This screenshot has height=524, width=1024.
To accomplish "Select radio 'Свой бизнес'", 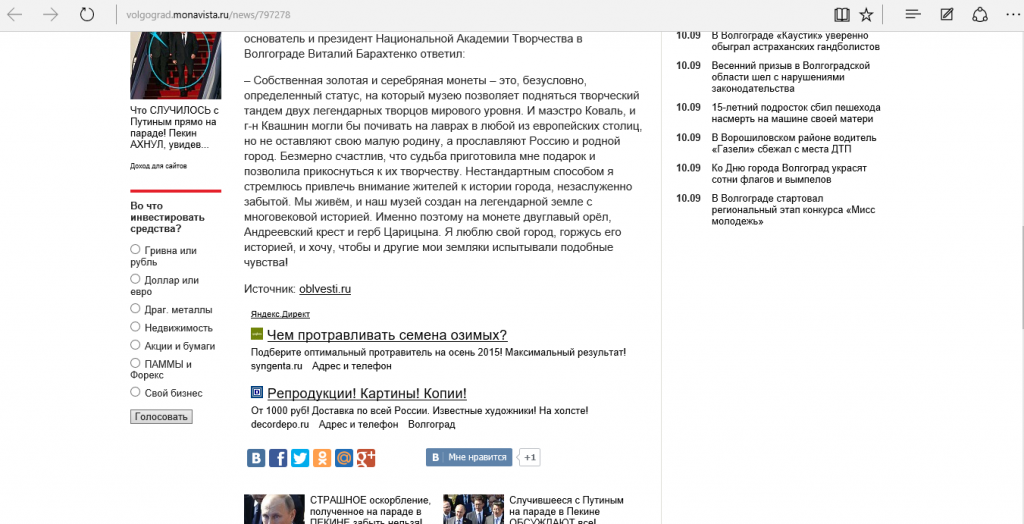I will 135,392.
